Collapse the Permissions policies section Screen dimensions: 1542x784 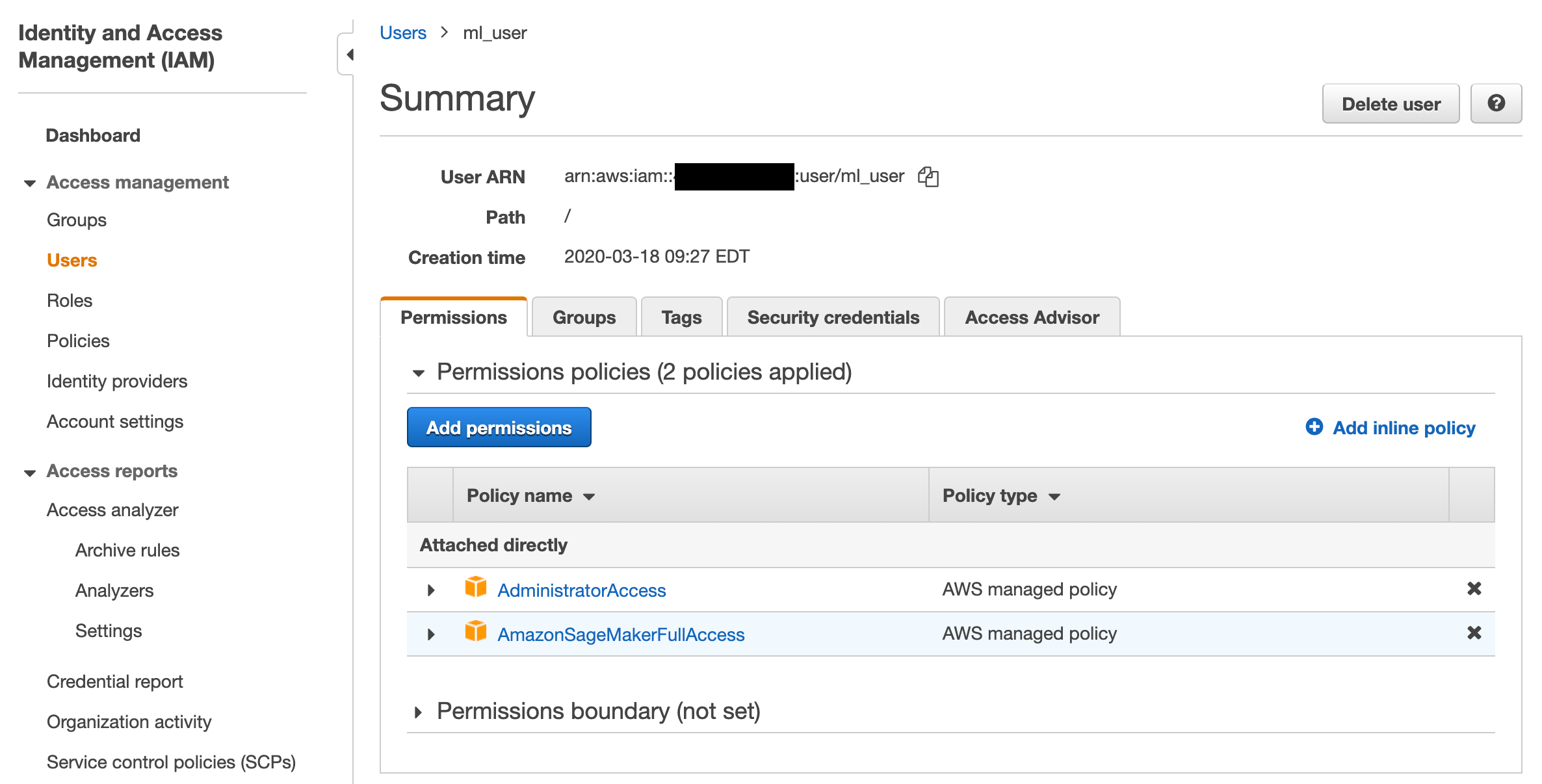coord(418,373)
